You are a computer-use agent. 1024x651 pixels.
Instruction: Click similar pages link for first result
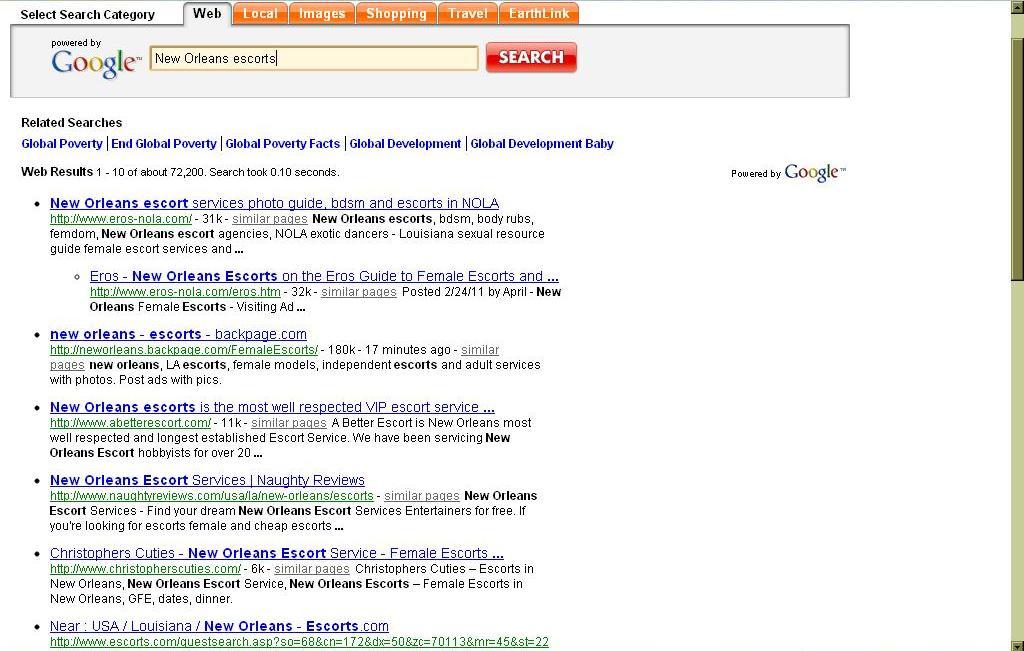point(269,219)
